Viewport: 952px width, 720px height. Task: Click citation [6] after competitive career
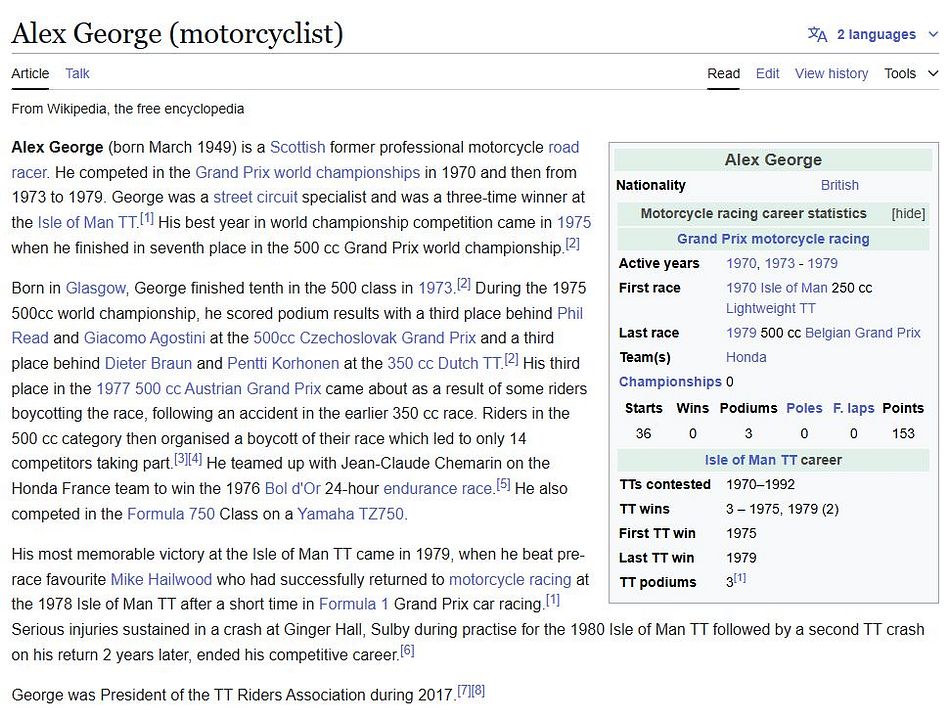pos(407,651)
